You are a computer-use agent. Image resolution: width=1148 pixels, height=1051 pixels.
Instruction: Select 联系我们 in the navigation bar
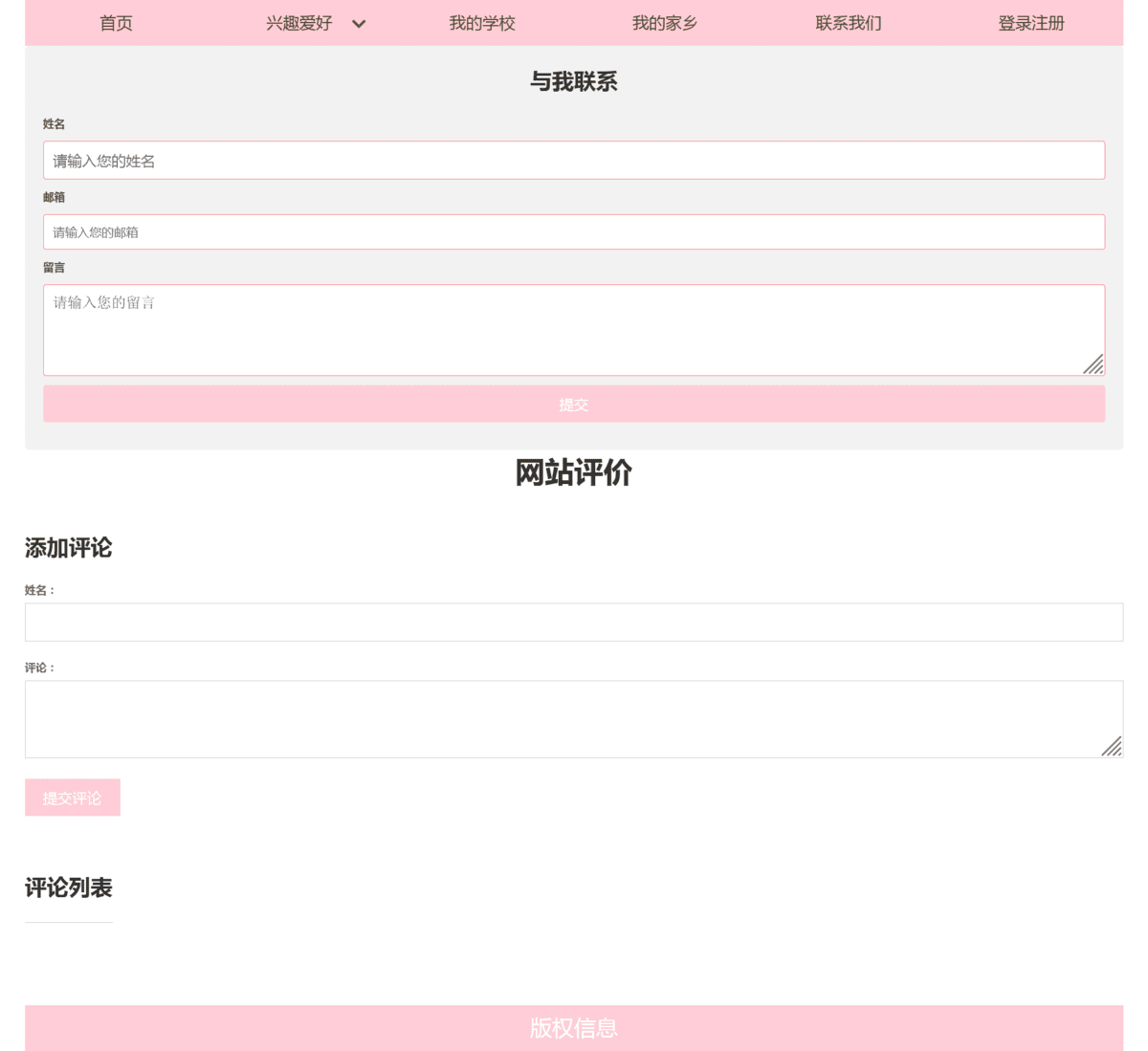[849, 23]
